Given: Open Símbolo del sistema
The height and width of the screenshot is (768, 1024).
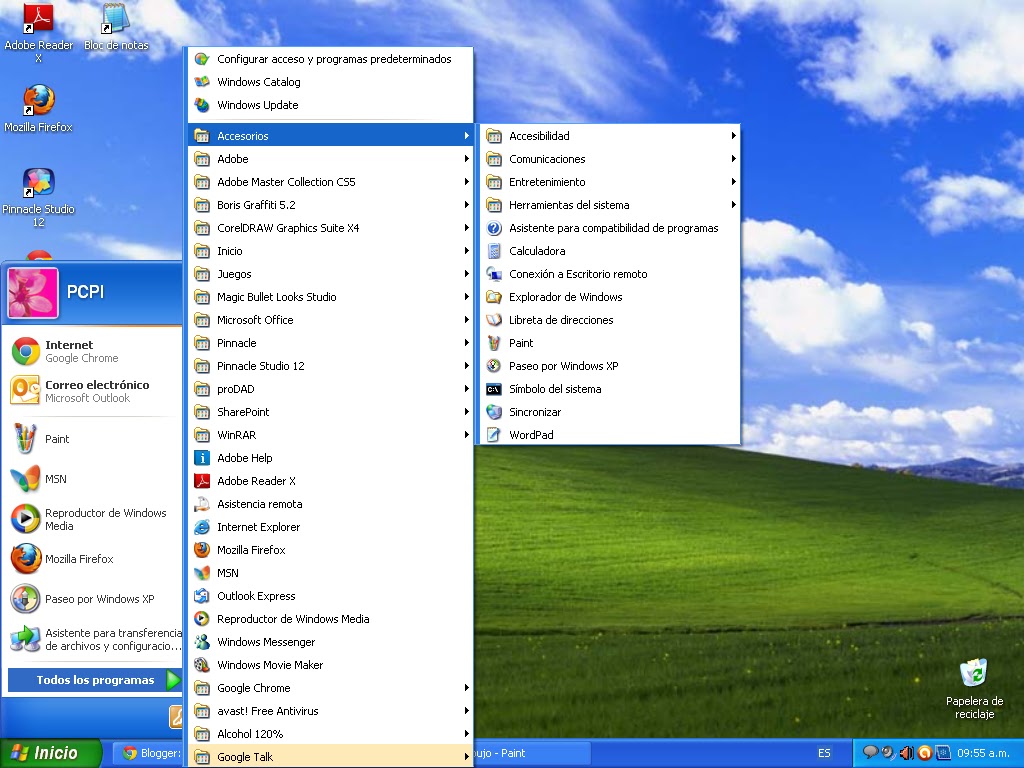Looking at the screenshot, I should pyautogui.click(x=610, y=389).
